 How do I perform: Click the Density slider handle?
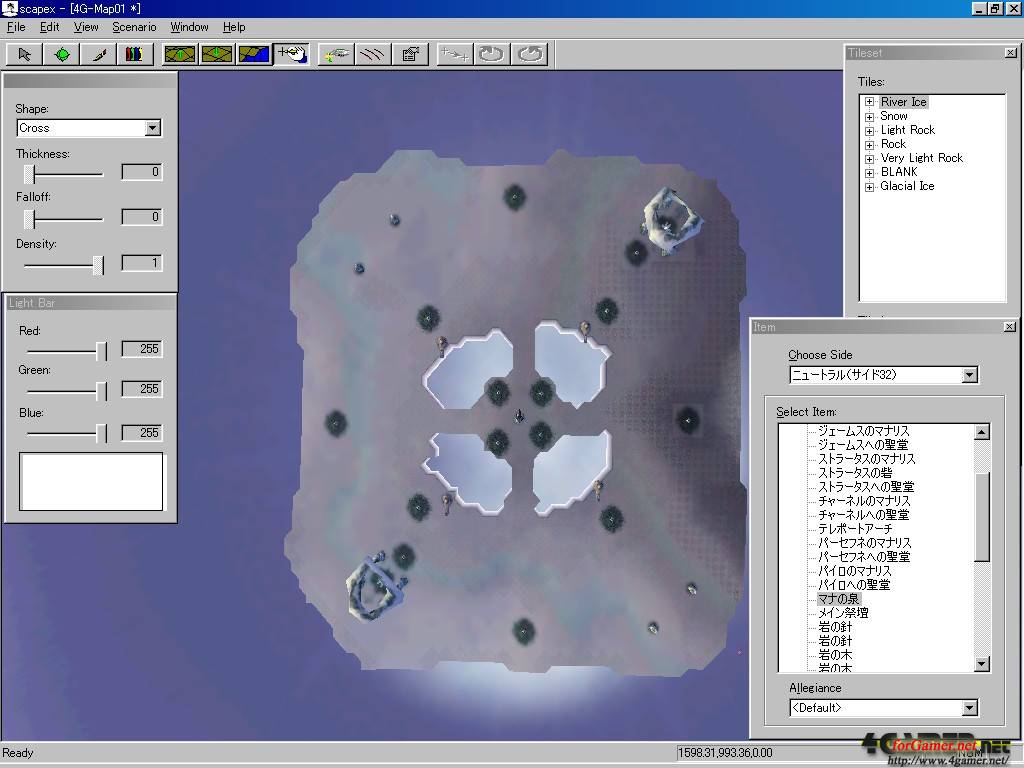99,265
